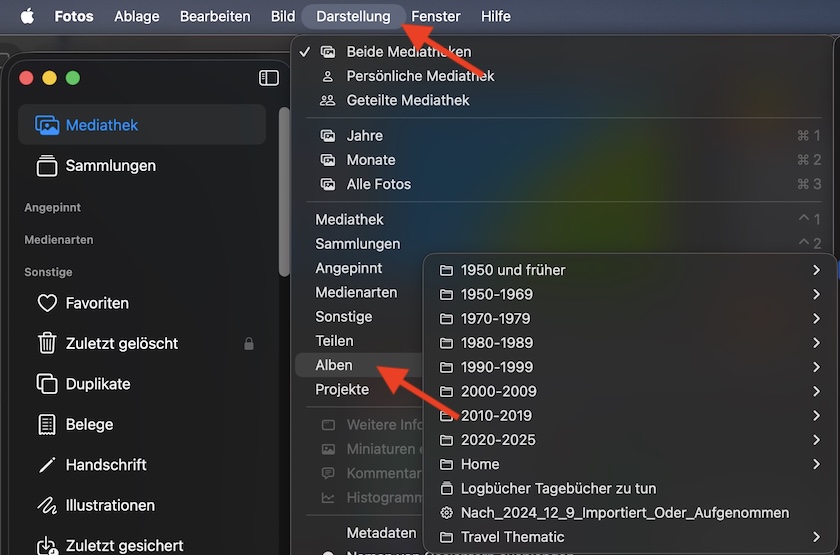This screenshot has height=555, width=840.
Task: Choose Alle Fotos menu entry
Action: tap(378, 184)
